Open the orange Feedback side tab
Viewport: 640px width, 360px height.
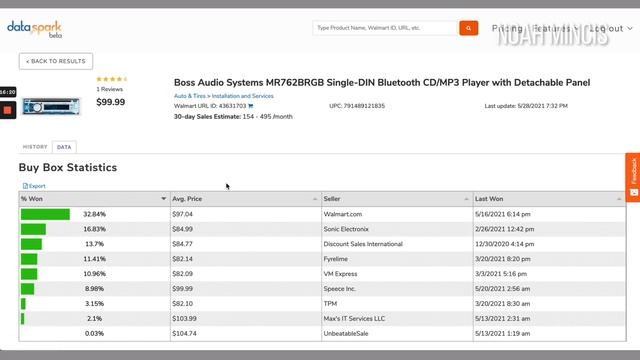[x=633, y=177]
